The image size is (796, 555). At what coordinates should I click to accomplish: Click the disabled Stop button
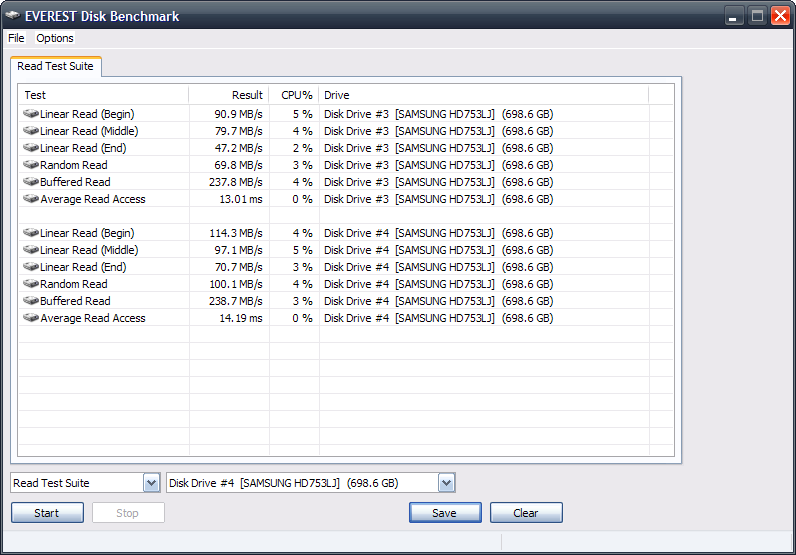pyautogui.click(x=128, y=513)
